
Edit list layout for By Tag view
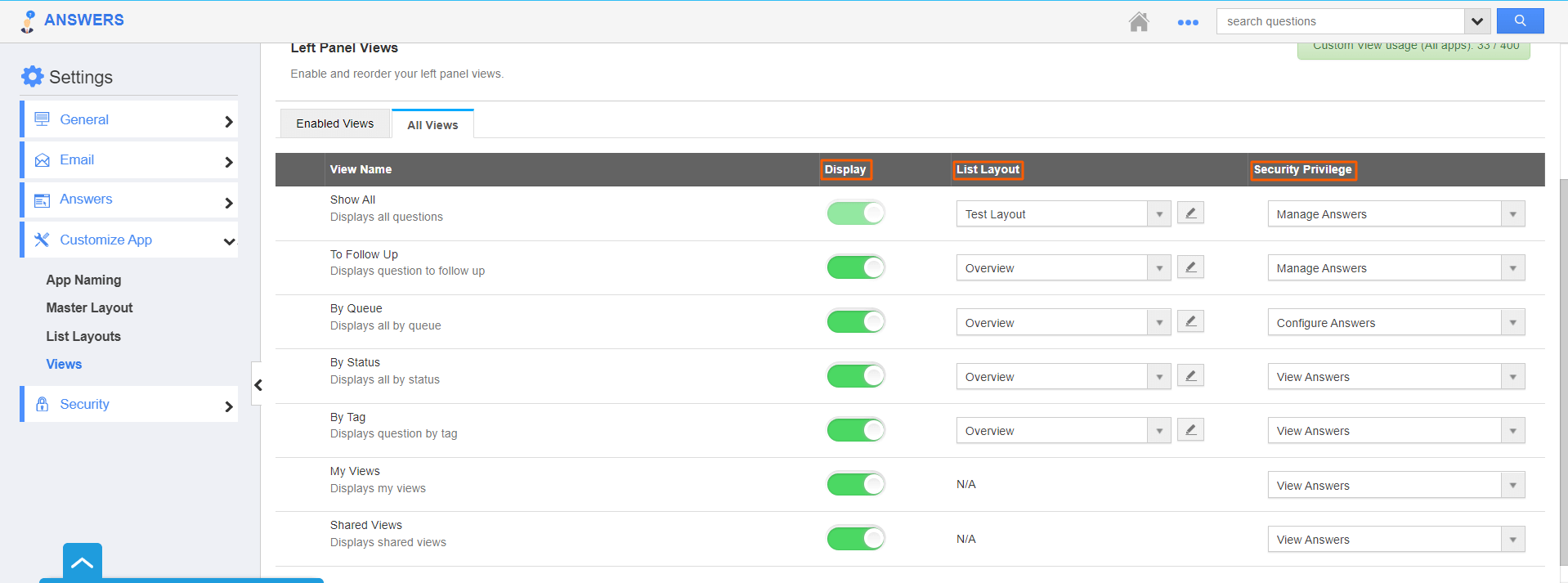click(x=1190, y=430)
